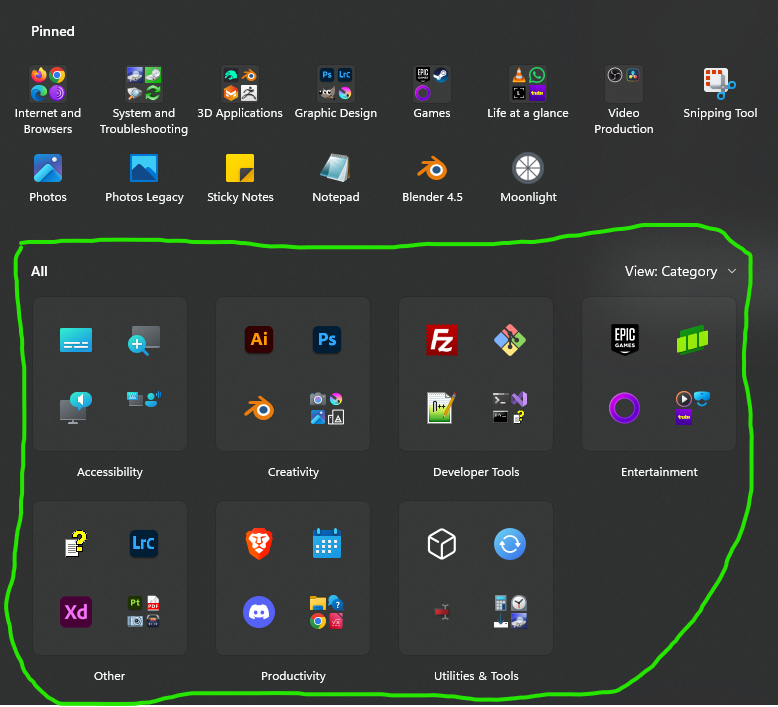
Task: Click the Pinned section heading
Action: [53, 31]
